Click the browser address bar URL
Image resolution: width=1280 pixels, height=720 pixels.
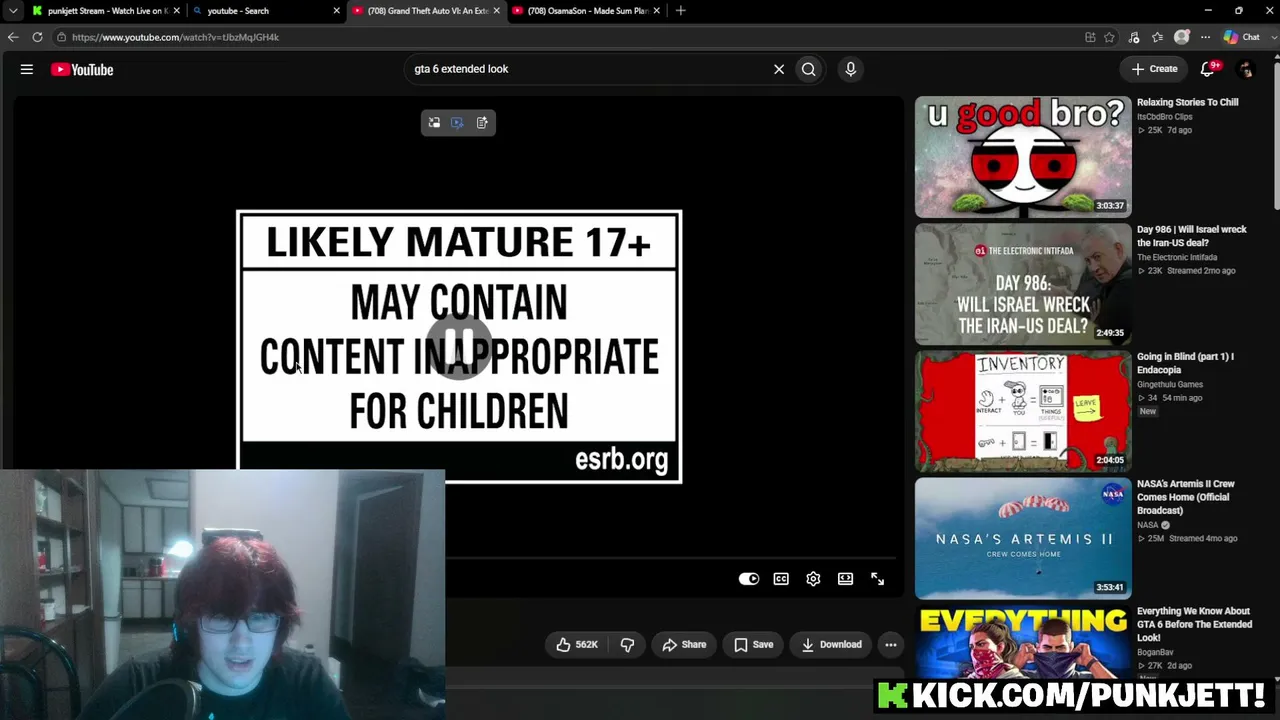tap(175, 37)
